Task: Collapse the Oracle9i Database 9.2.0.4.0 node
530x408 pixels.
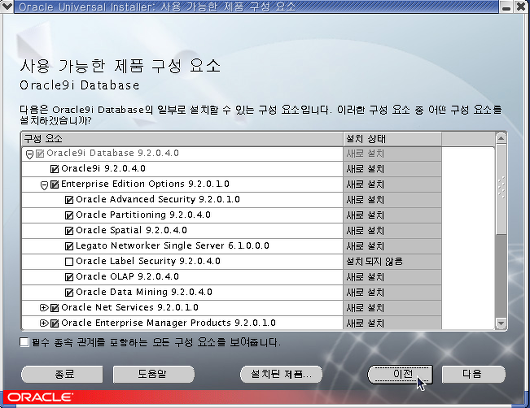Action: 30,154
